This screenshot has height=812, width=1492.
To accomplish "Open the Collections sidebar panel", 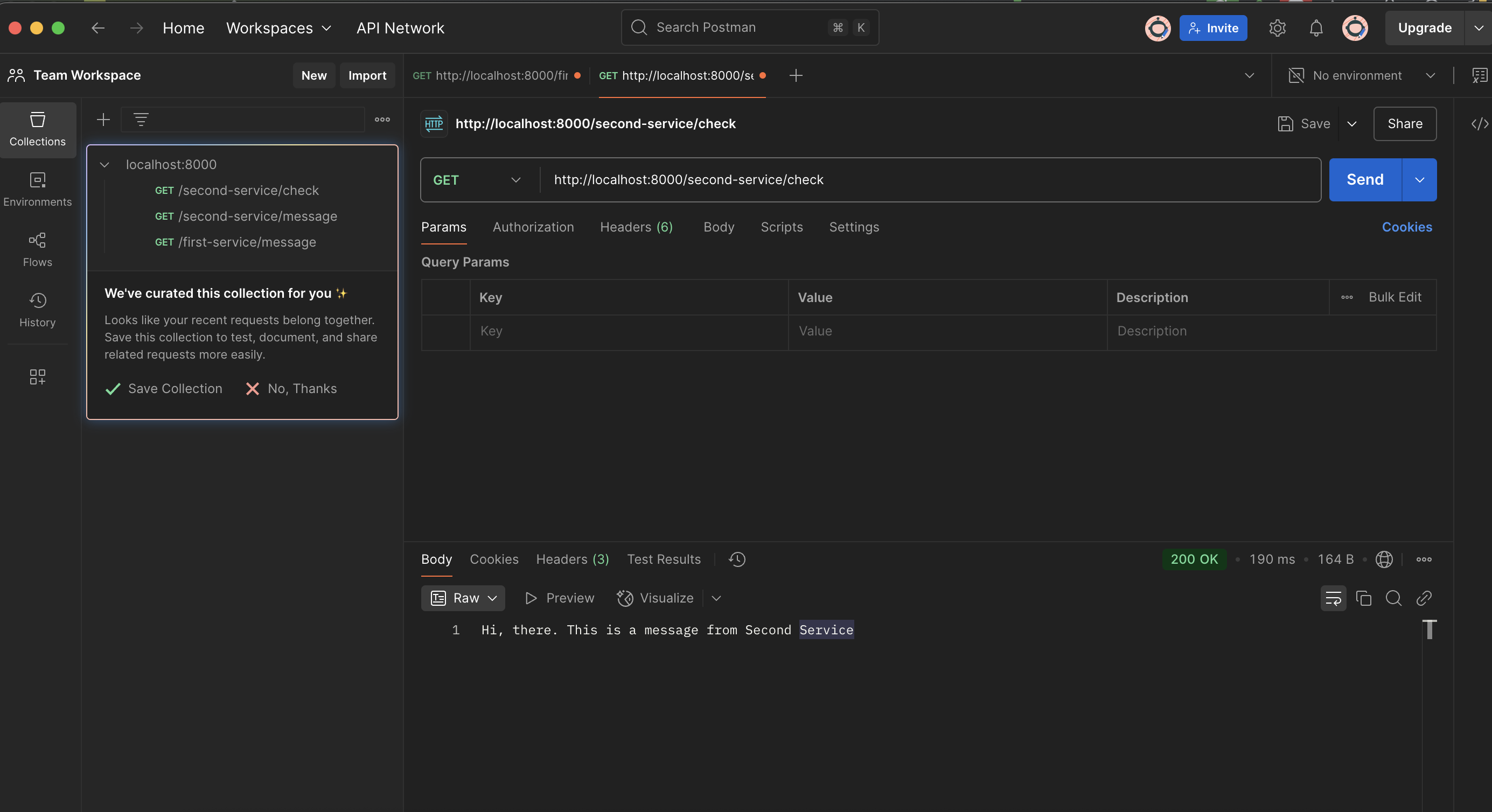I will (38, 130).
